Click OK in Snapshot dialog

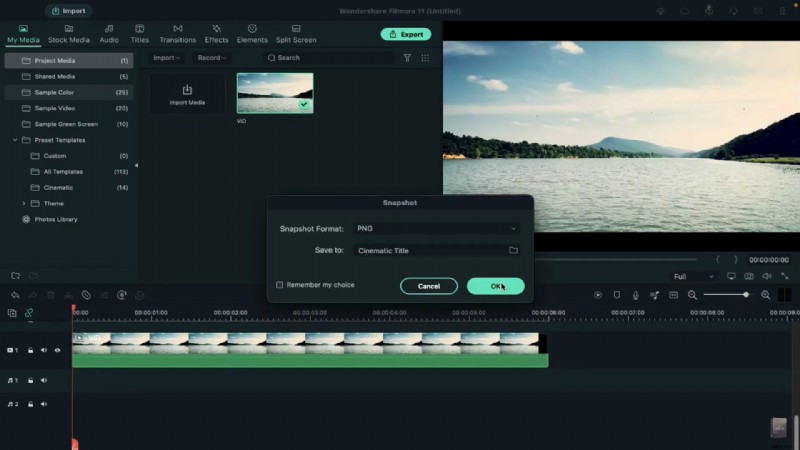click(x=495, y=286)
